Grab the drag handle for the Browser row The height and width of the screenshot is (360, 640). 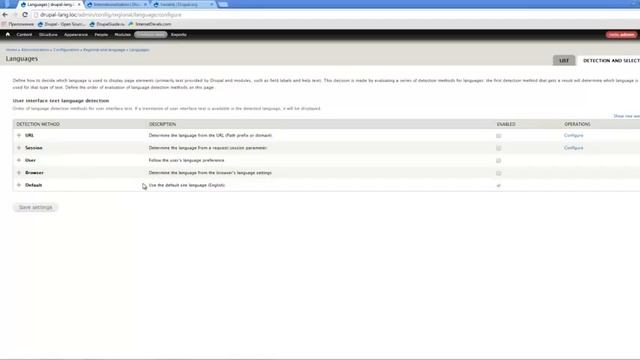19,173
